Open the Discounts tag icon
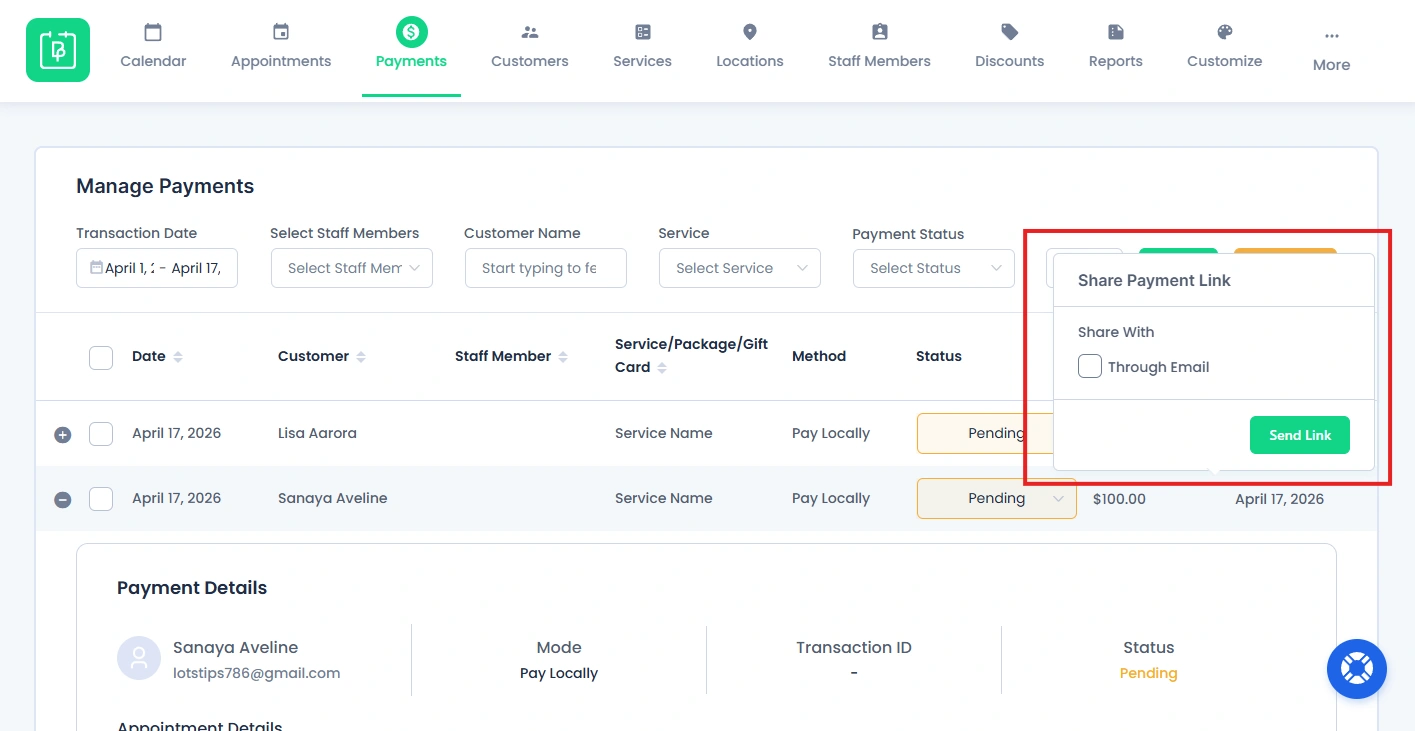1415x731 pixels. coord(1010,32)
